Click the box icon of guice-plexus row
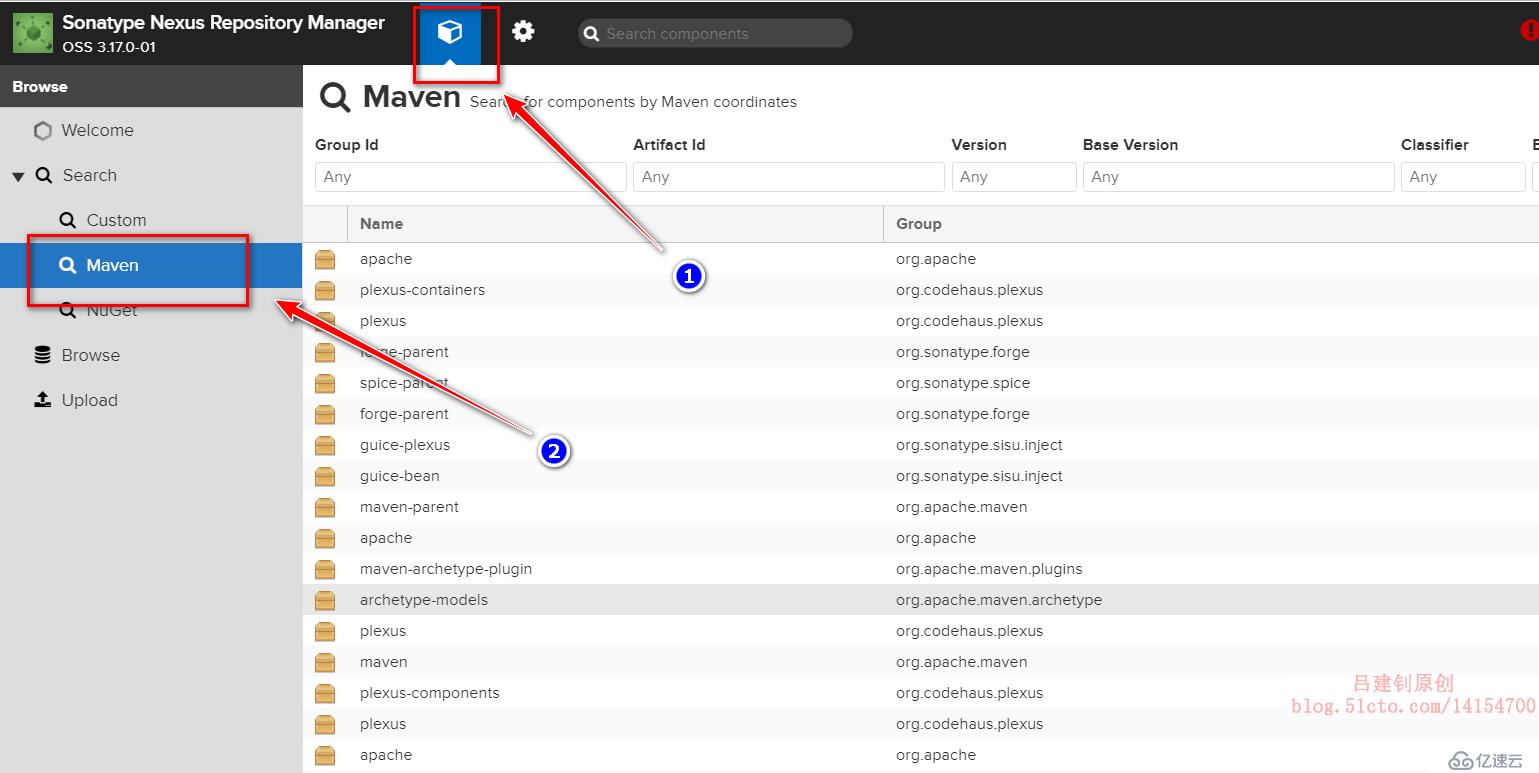1539x773 pixels. point(325,445)
